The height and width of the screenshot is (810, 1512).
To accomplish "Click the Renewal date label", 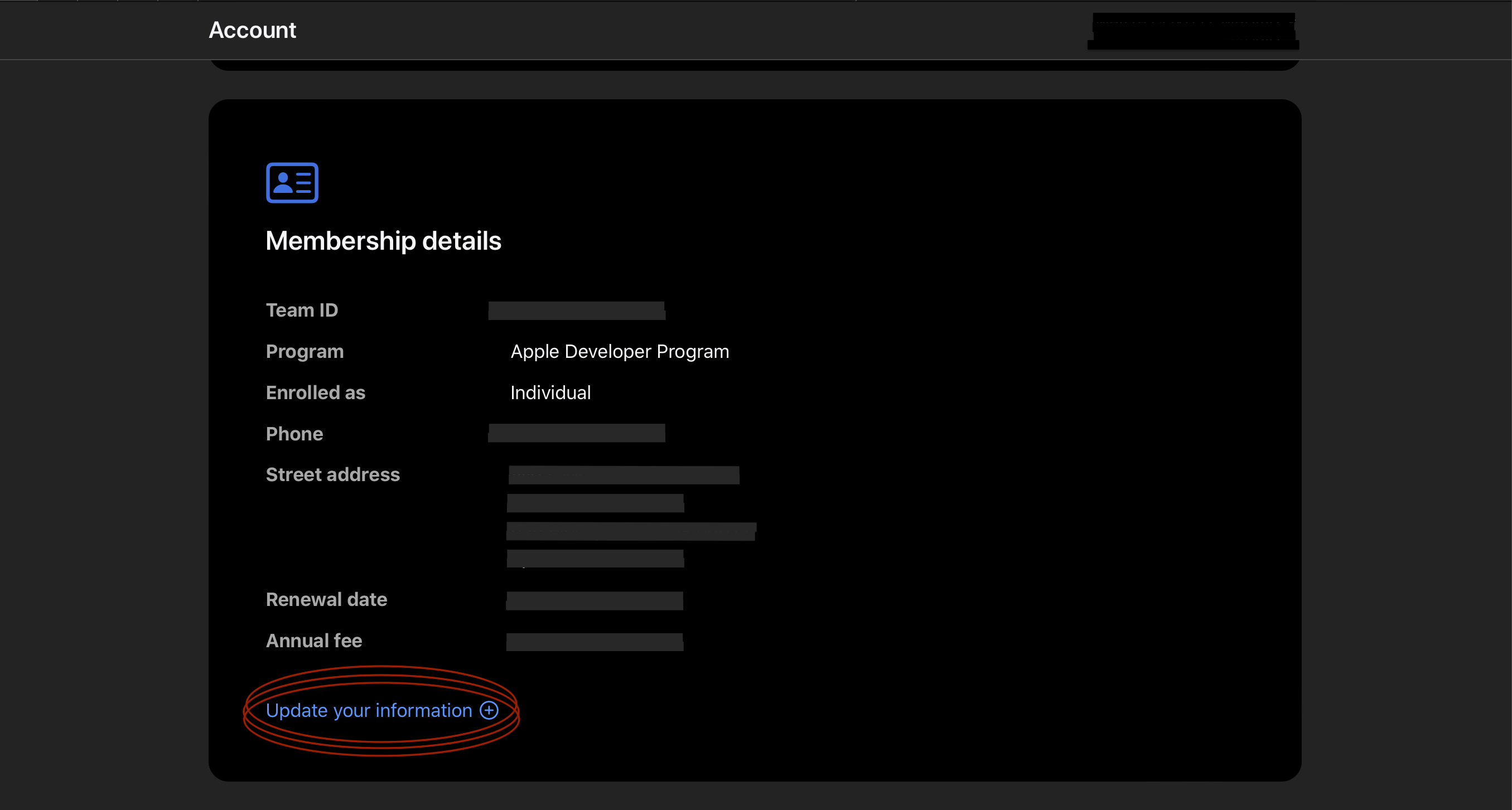I will point(326,599).
